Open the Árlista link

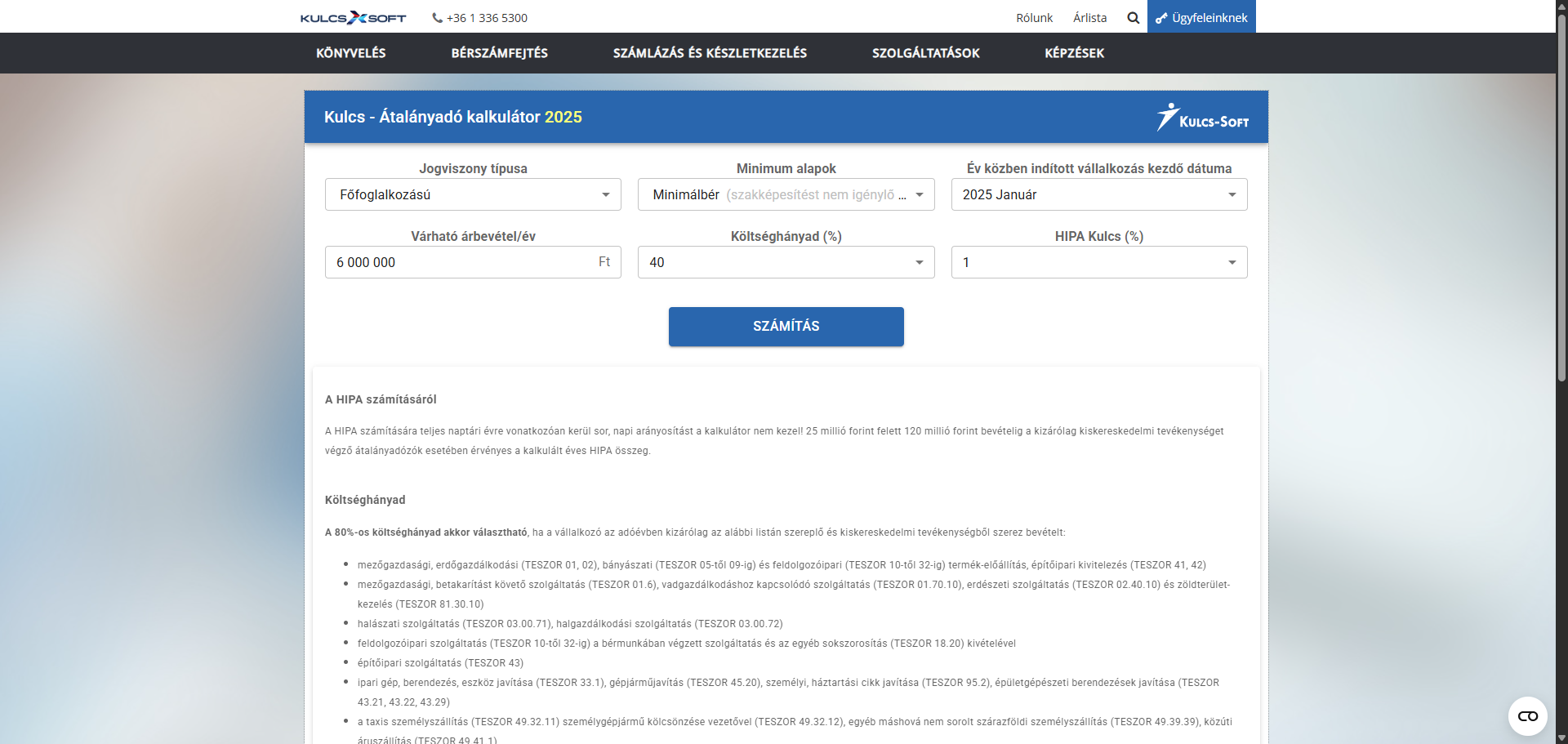(x=1089, y=18)
